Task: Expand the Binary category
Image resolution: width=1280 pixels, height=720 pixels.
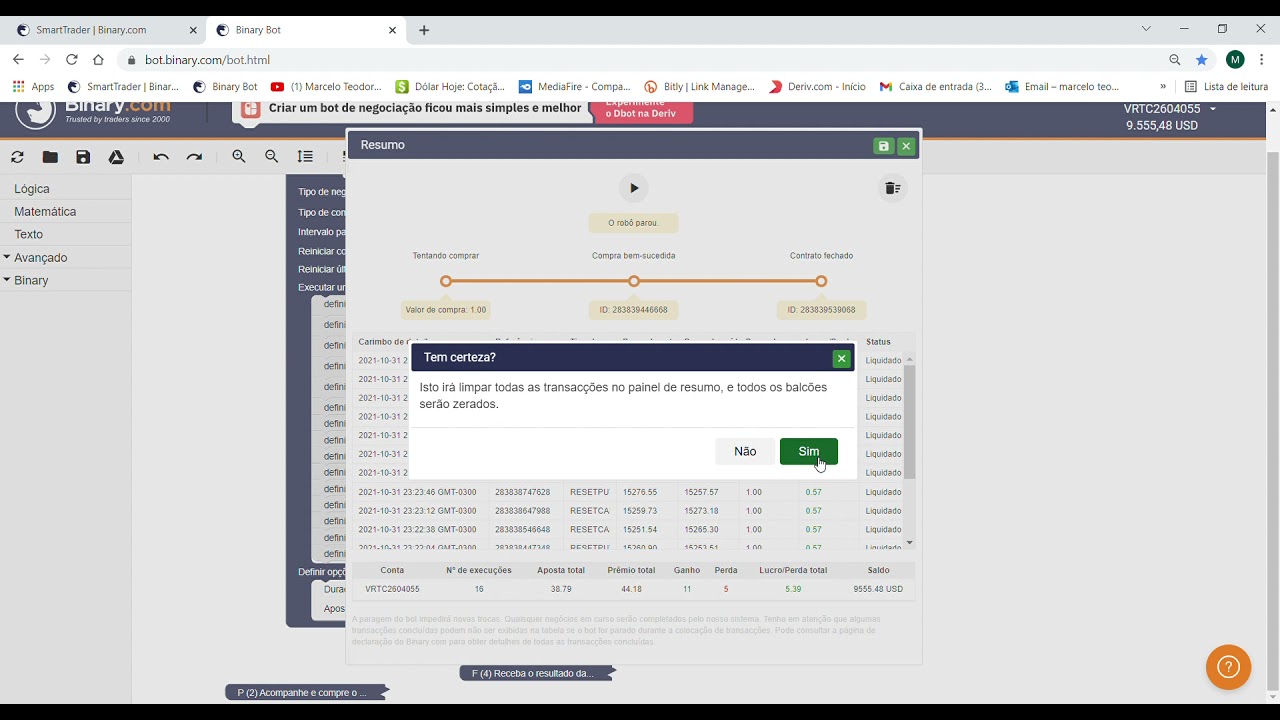Action: [x=31, y=281]
